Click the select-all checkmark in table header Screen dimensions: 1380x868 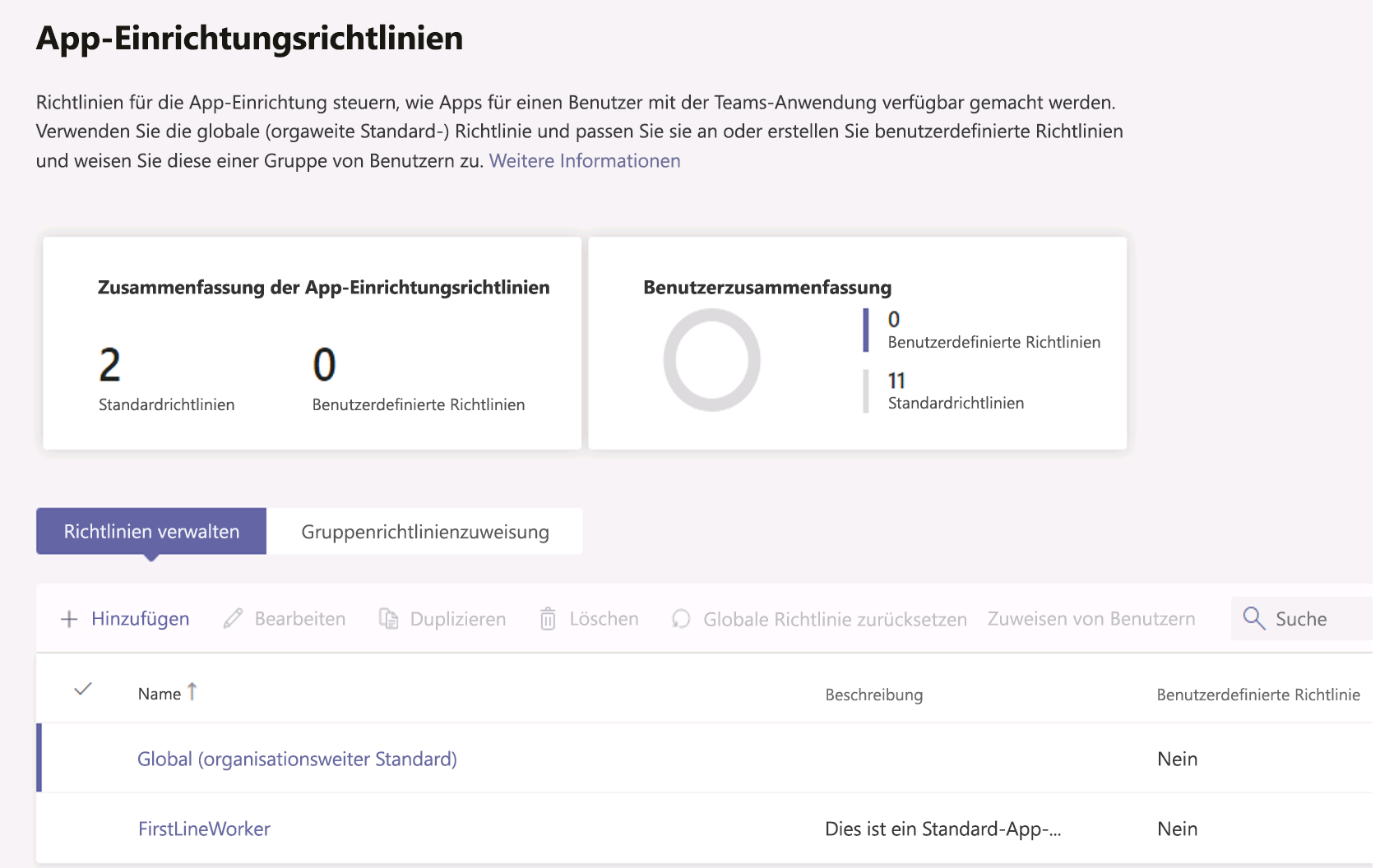tap(82, 689)
